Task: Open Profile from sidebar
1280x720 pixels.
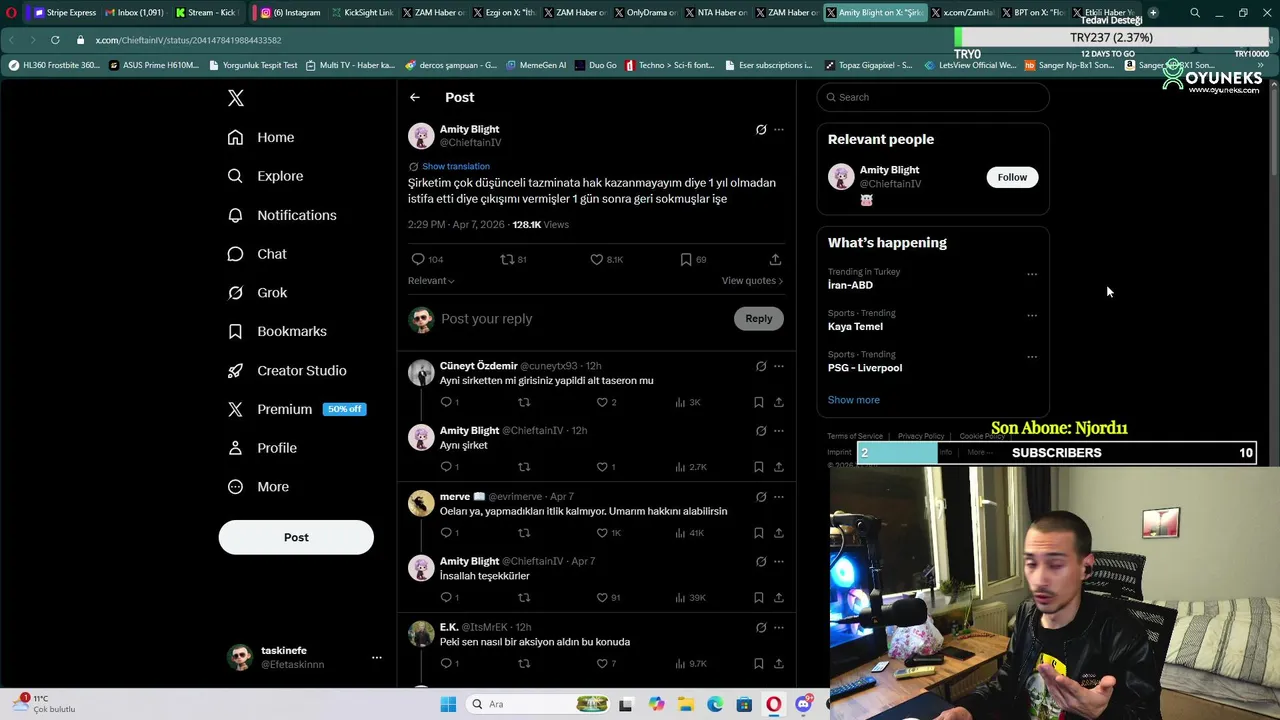Action: point(262,448)
